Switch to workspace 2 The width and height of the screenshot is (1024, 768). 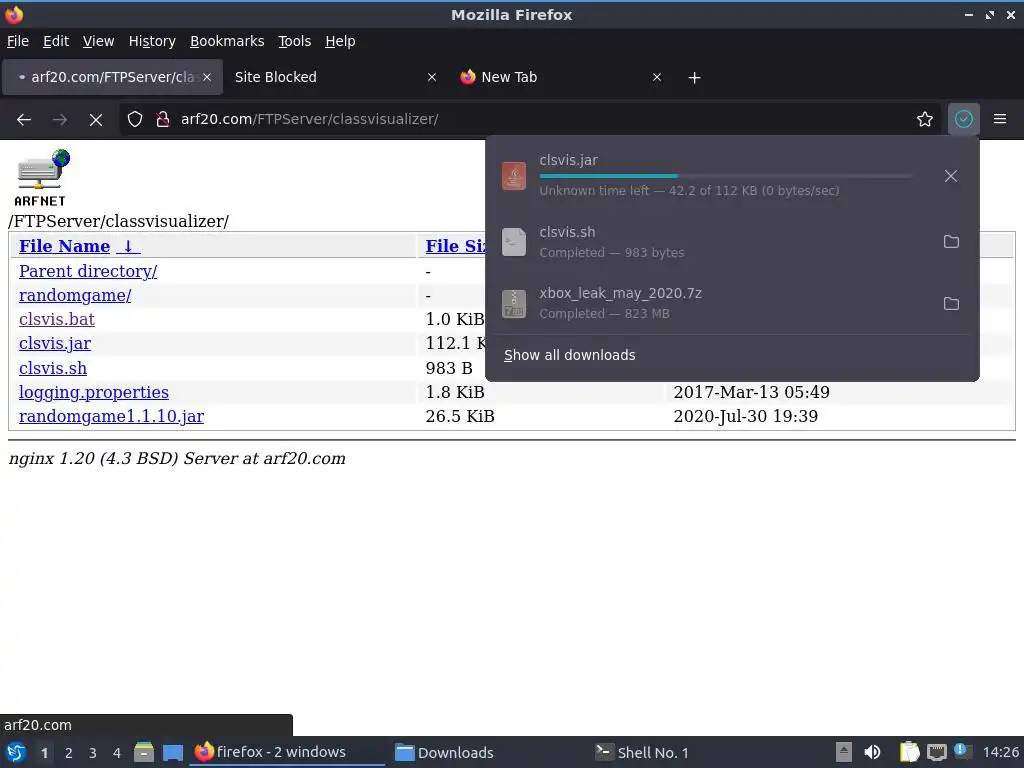coord(69,753)
